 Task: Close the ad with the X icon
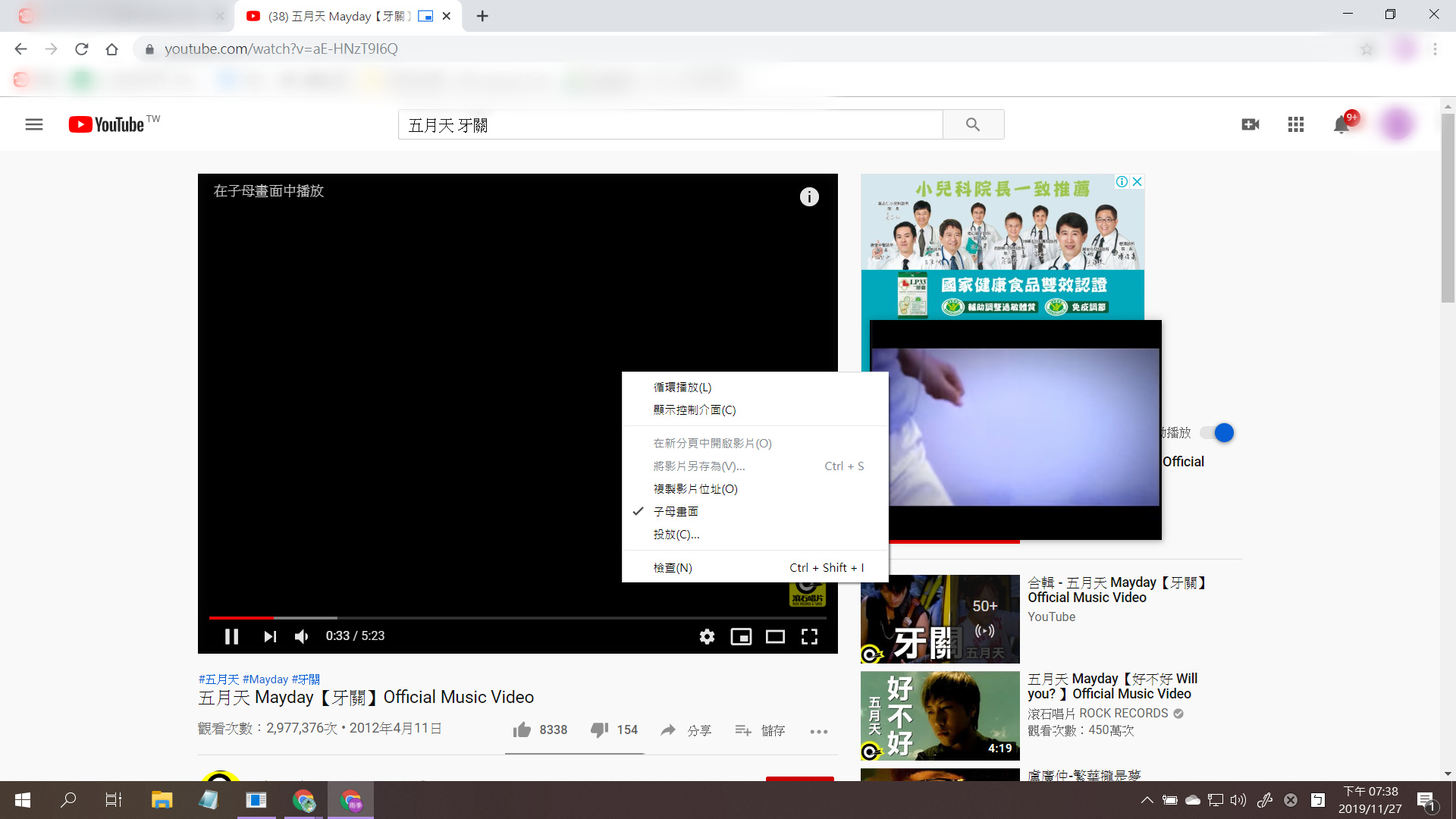[x=1137, y=181]
